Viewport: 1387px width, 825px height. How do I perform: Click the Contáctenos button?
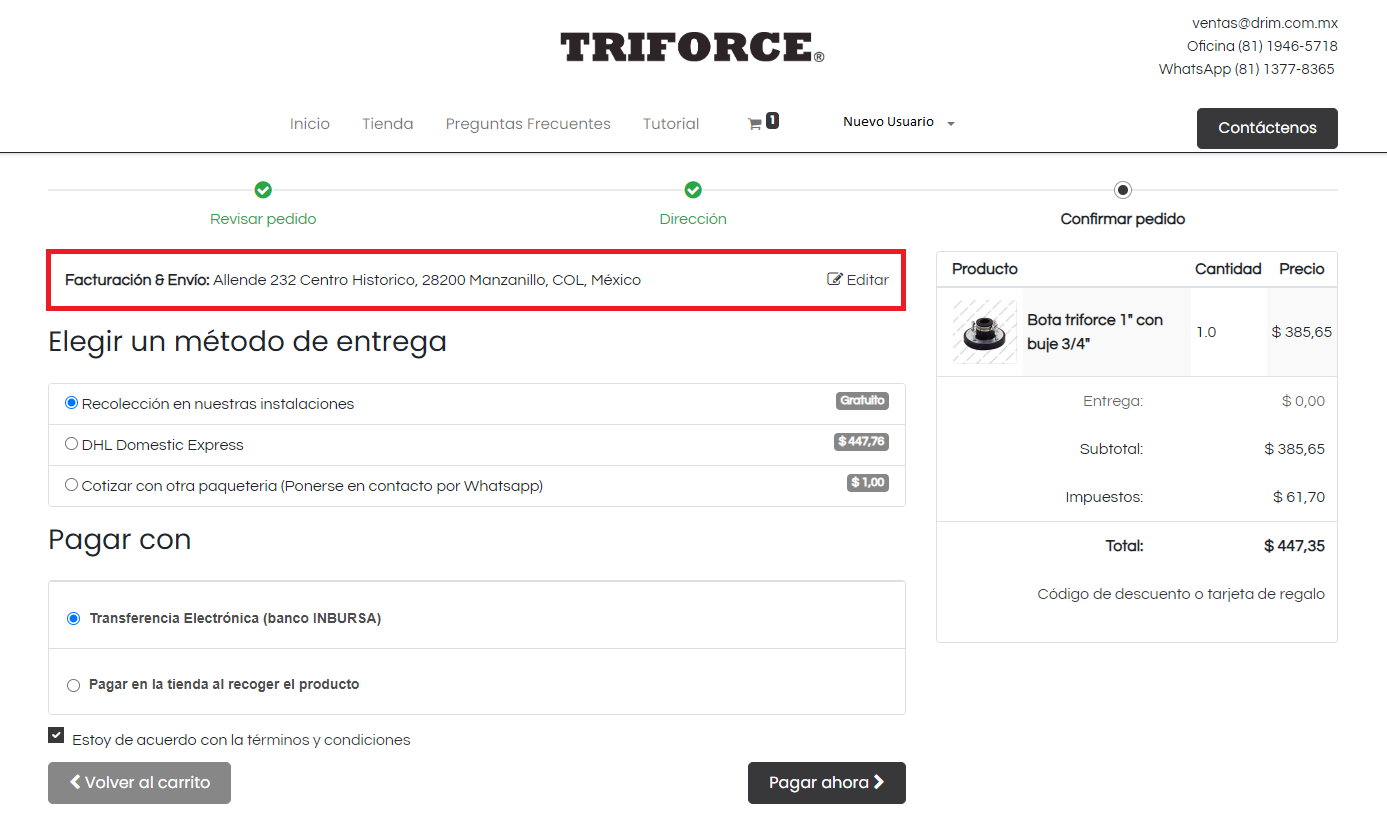pos(1267,128)
